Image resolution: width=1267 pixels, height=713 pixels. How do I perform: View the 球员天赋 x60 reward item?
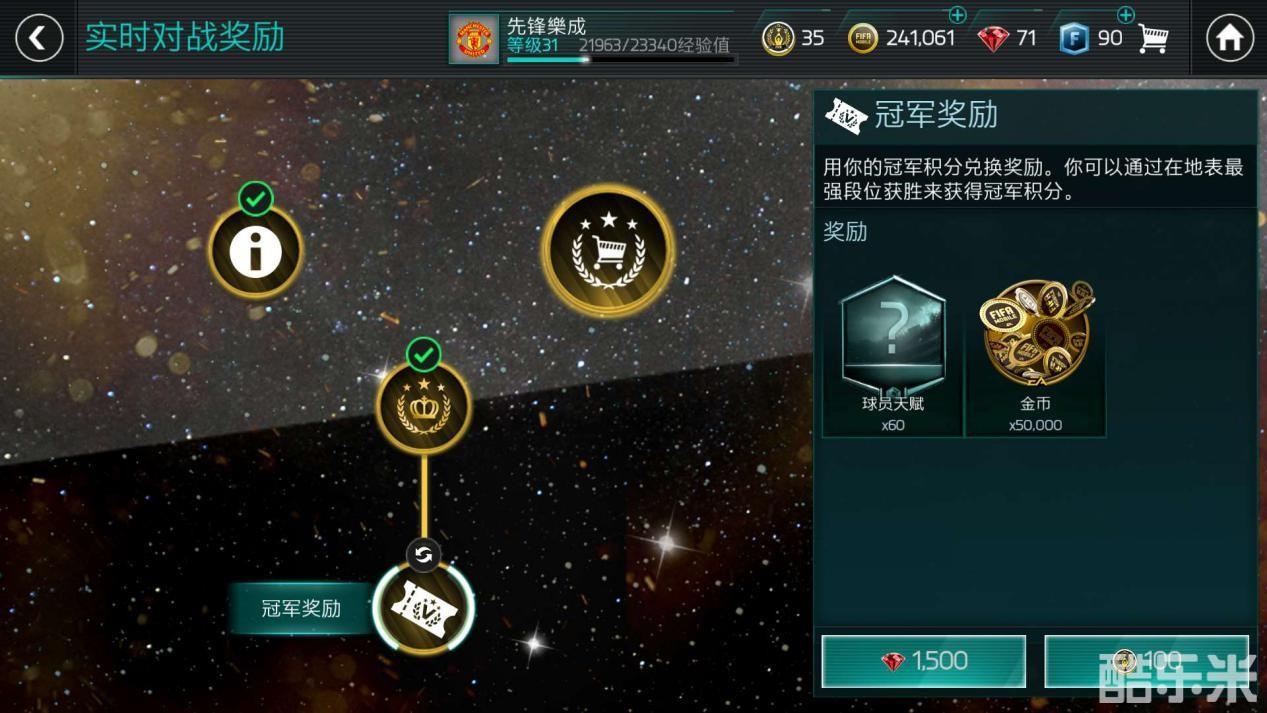coord(893,355)
